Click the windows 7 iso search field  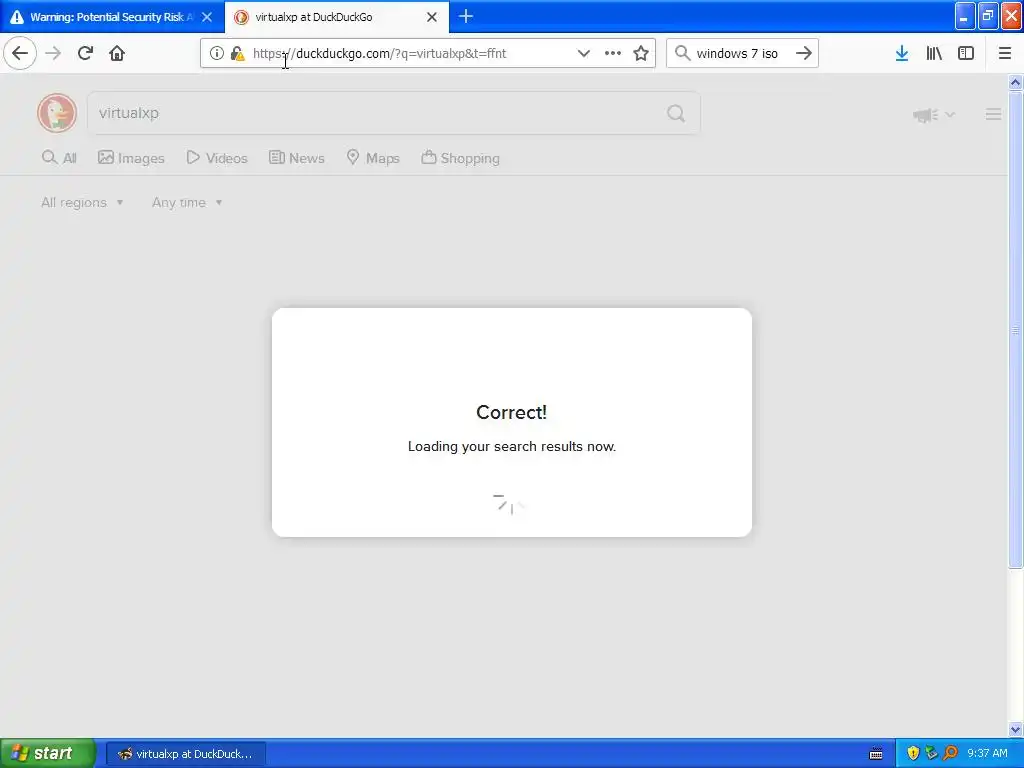[737, 54]
